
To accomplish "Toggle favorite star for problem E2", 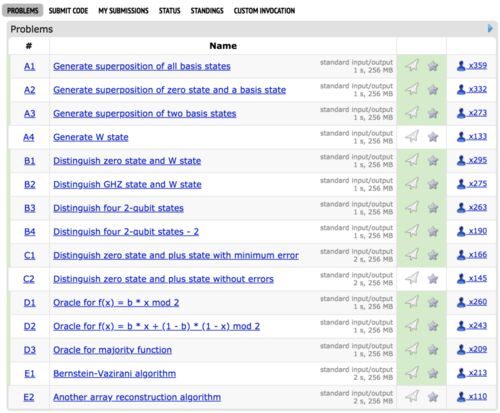I will 433,397.
